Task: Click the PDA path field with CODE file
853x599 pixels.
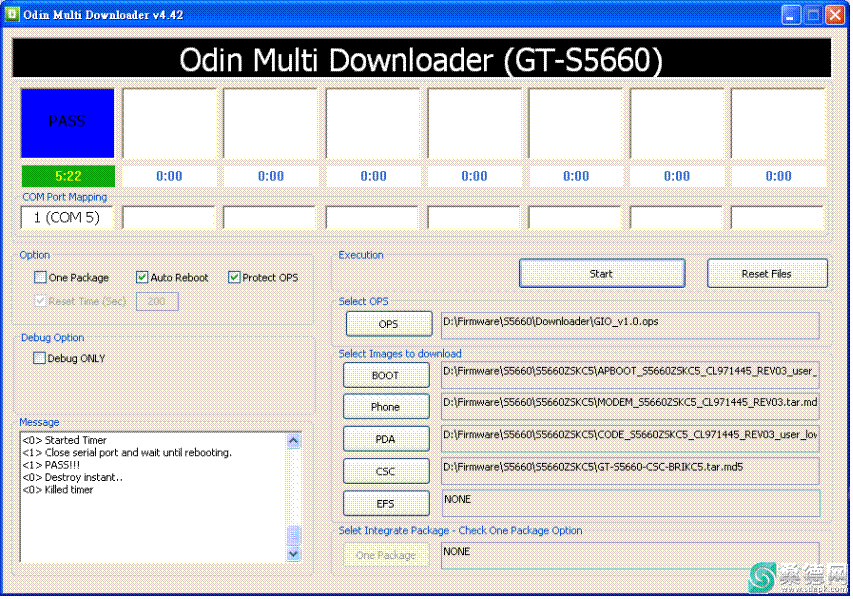Action: coord(630,439)
